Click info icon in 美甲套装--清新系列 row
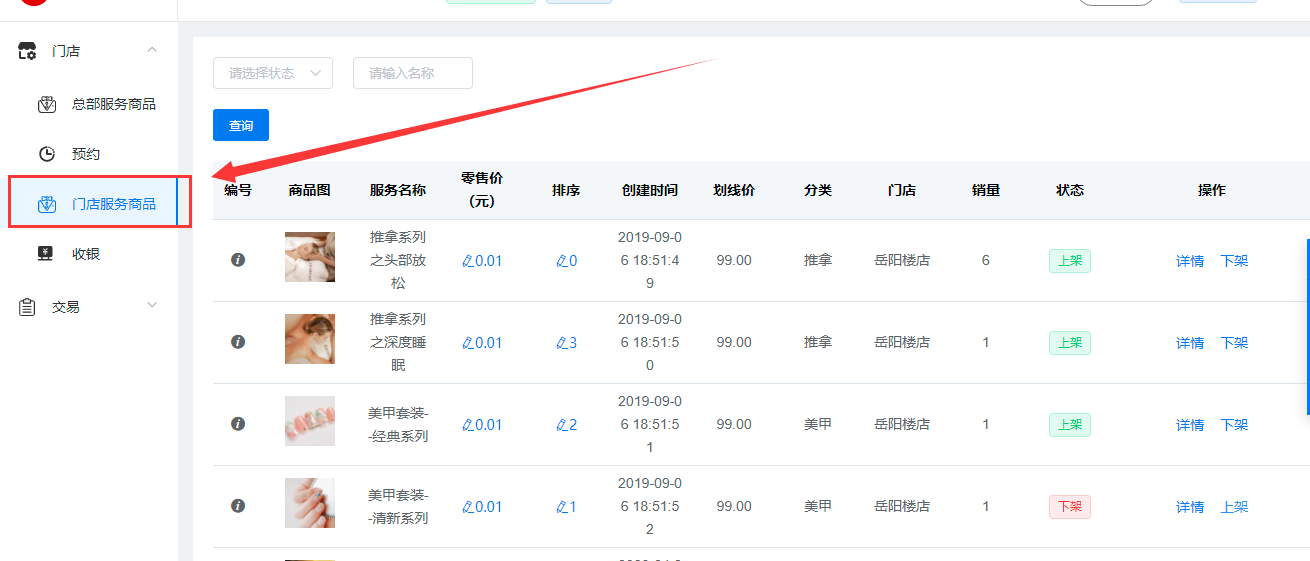The image size is (1310, 561). (238, 506)
